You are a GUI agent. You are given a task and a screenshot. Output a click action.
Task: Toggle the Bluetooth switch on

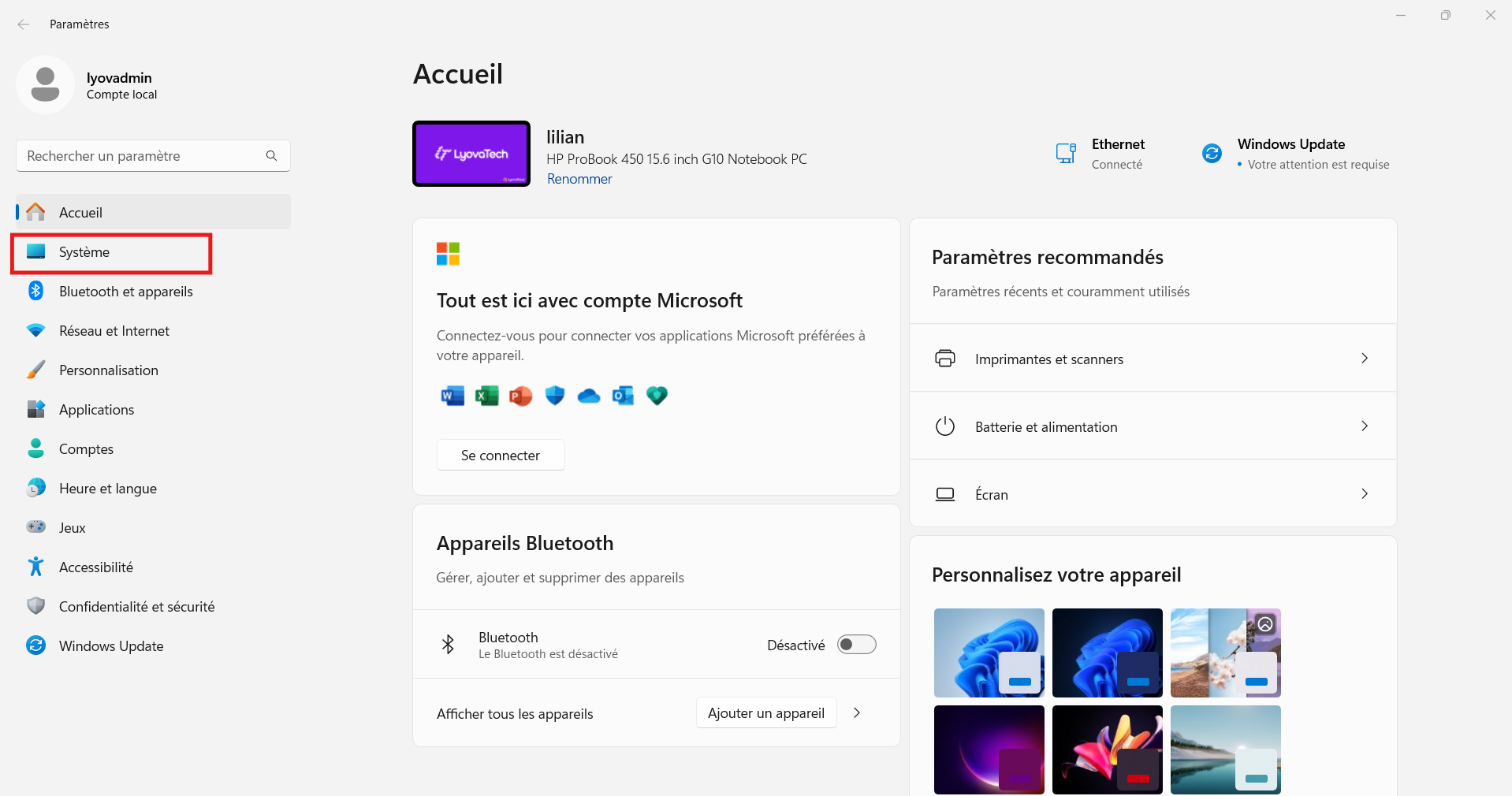[x=856, y=645]
